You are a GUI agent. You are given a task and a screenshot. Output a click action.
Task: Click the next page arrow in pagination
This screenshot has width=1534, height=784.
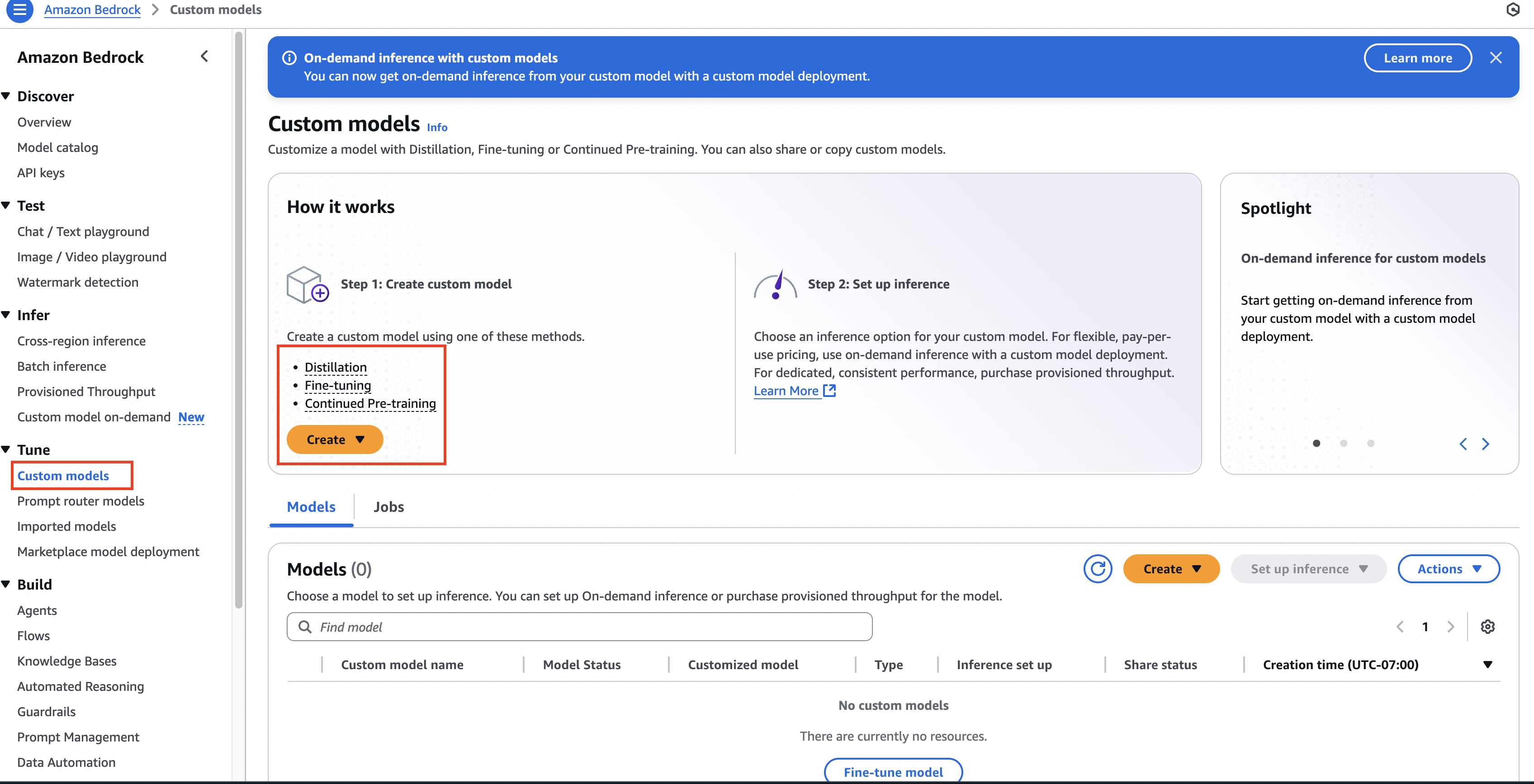tap(1451, 626)
